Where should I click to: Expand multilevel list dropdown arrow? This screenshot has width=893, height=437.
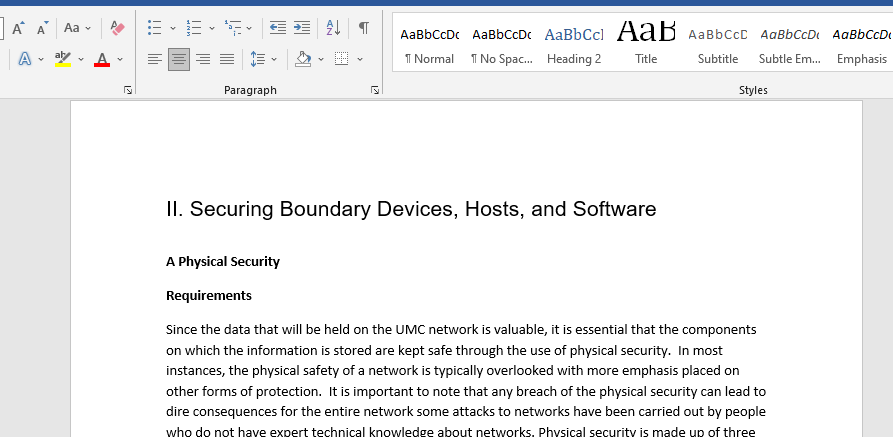(249, 28)
